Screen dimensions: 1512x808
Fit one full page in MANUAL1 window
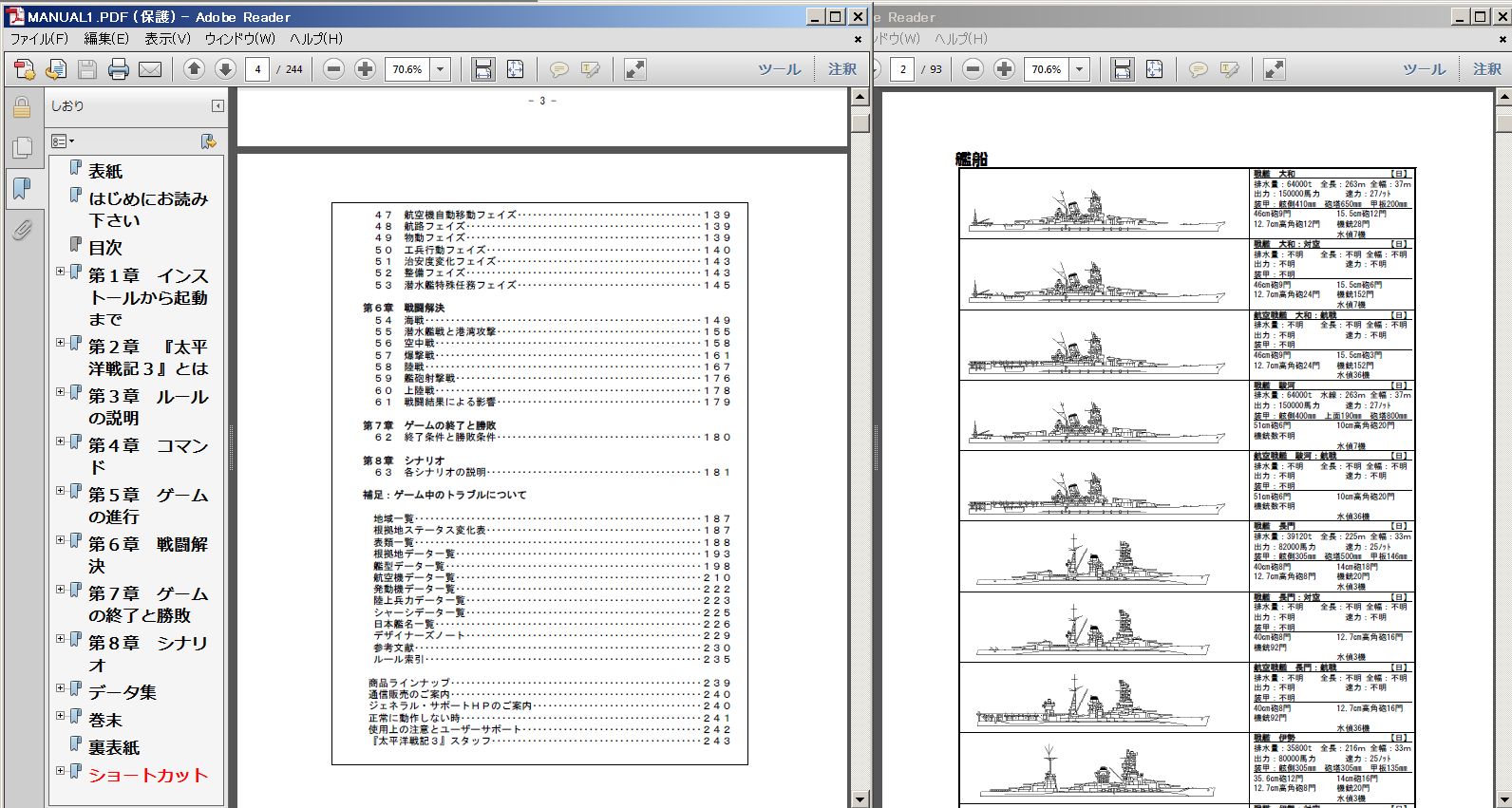515,69
